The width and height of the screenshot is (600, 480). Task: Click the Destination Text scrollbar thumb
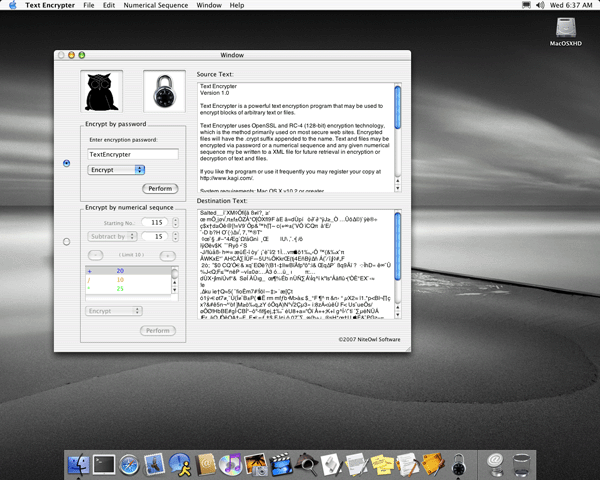(398, 247)
